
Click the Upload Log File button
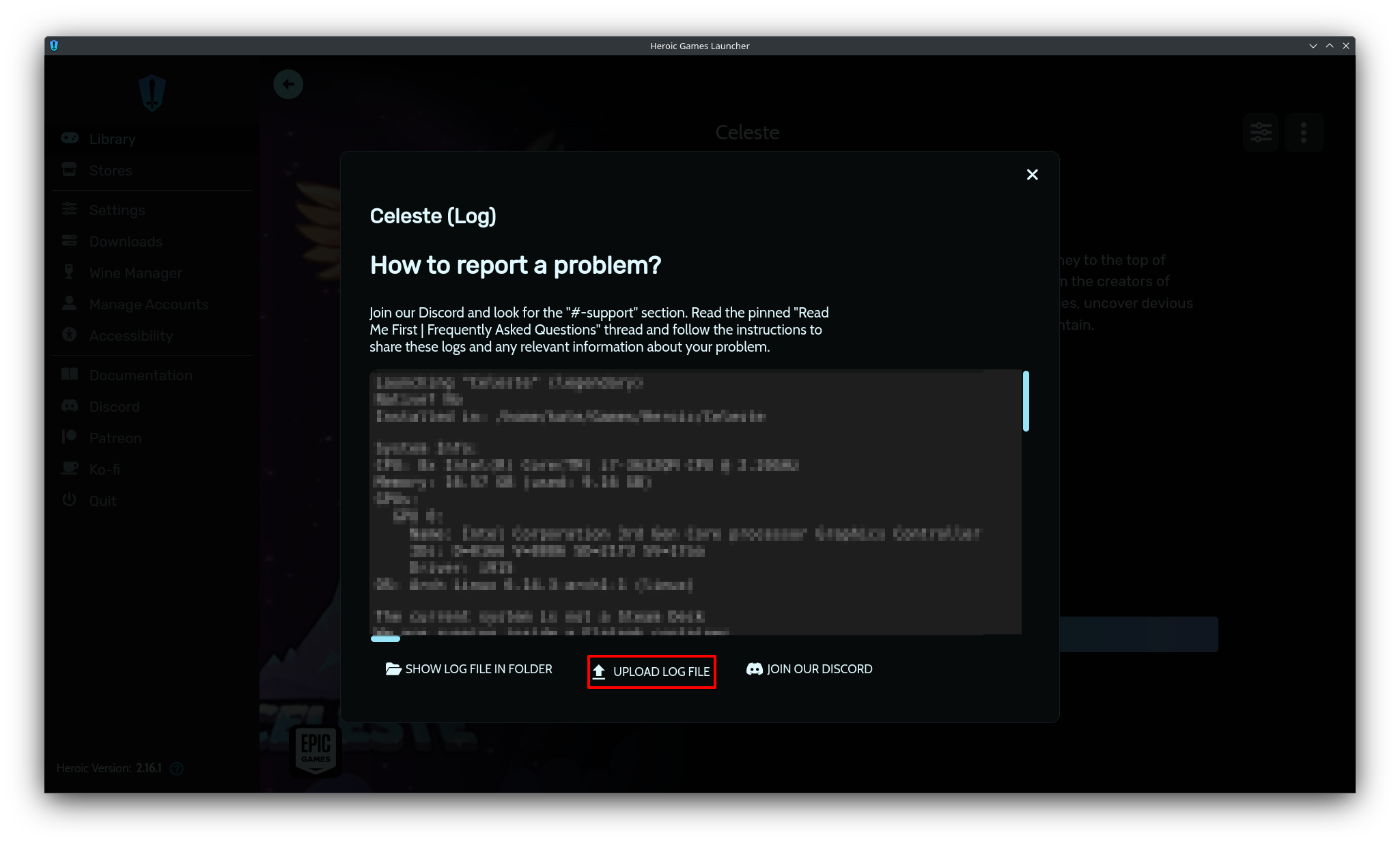pyautogui.click(x=652, y=672)
